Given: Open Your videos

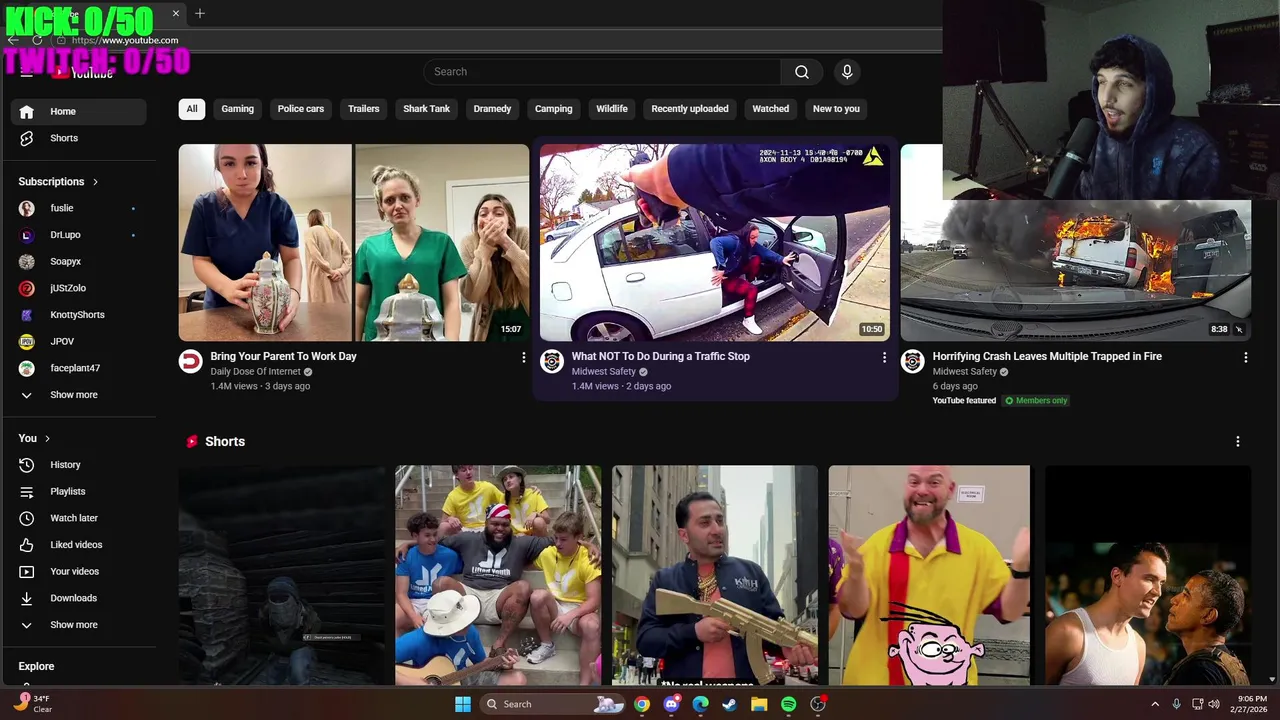Looking at the screenshot, I should click(x=79, y=572).
